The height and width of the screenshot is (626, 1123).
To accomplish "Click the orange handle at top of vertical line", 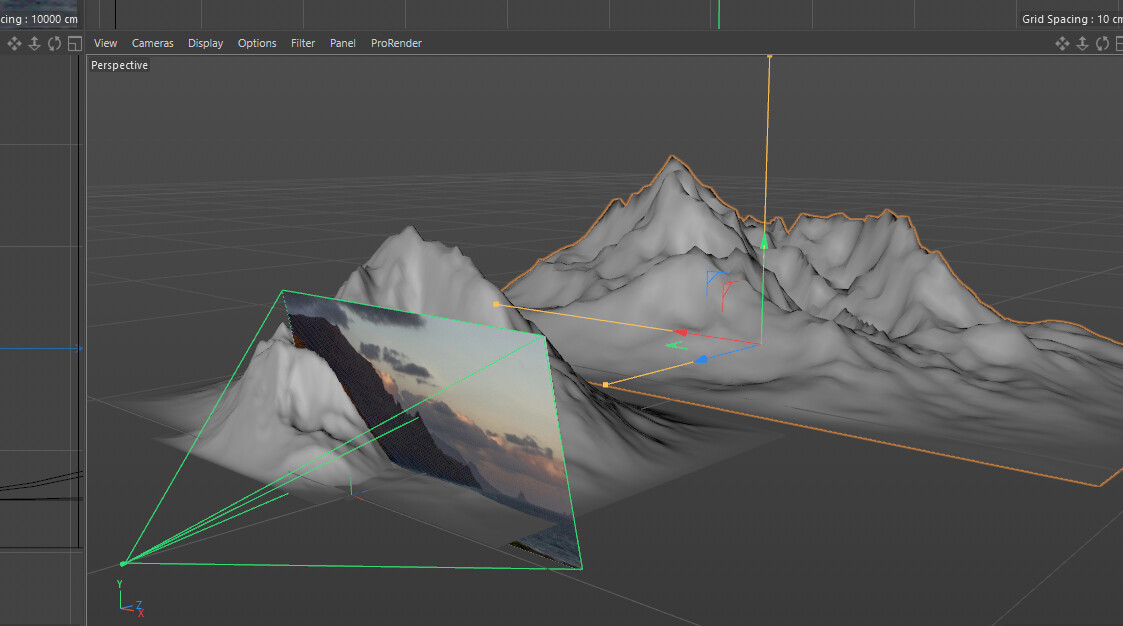I will [x=770, y=57].
